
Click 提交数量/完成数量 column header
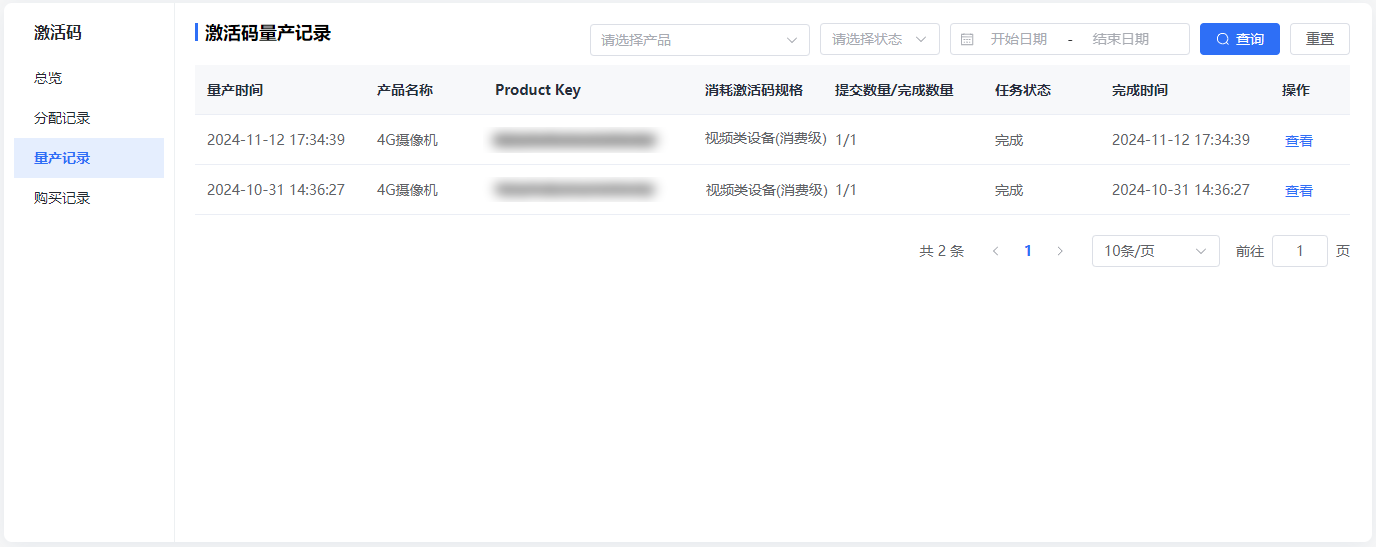point(894,90)
